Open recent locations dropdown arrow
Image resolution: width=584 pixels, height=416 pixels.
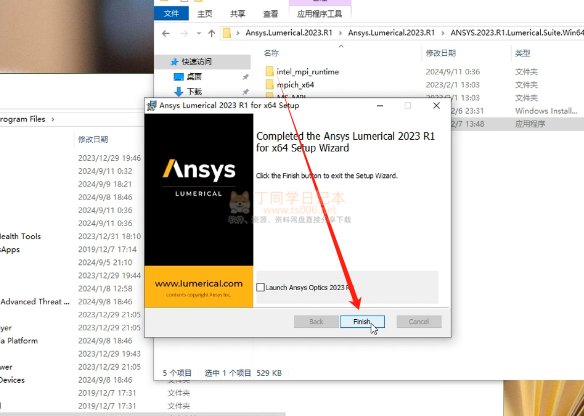pyautogui.click(x=199, y=34)
